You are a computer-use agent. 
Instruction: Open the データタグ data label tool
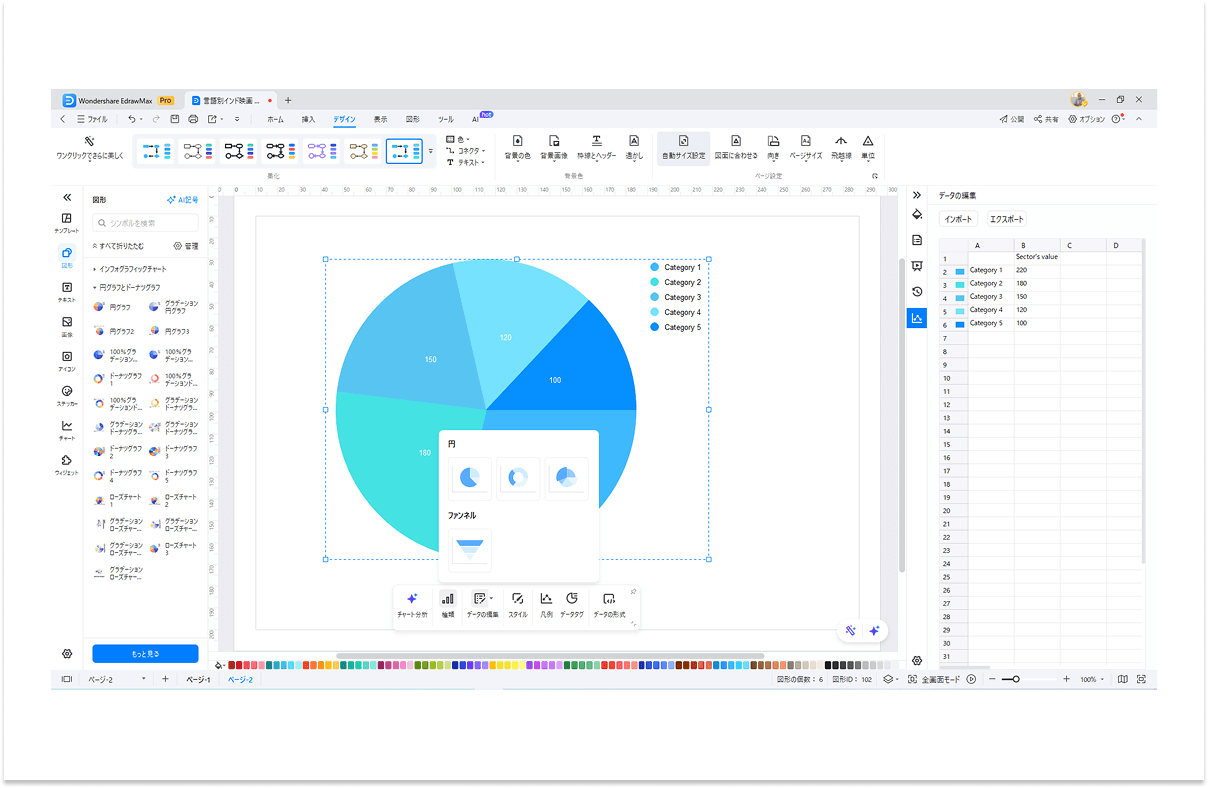[572, 599]
